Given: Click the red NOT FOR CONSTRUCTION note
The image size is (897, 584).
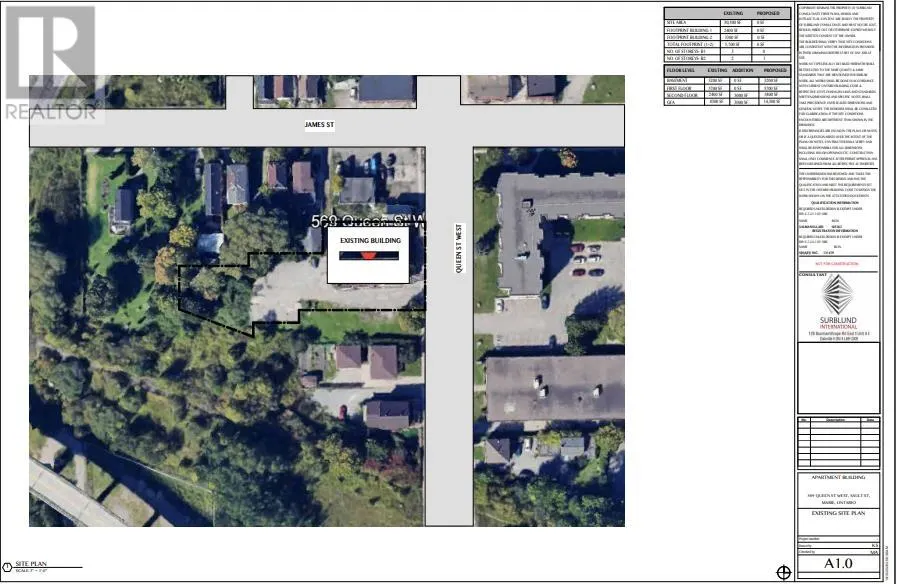Looking at the screenshot, I should tap(837, 264).
